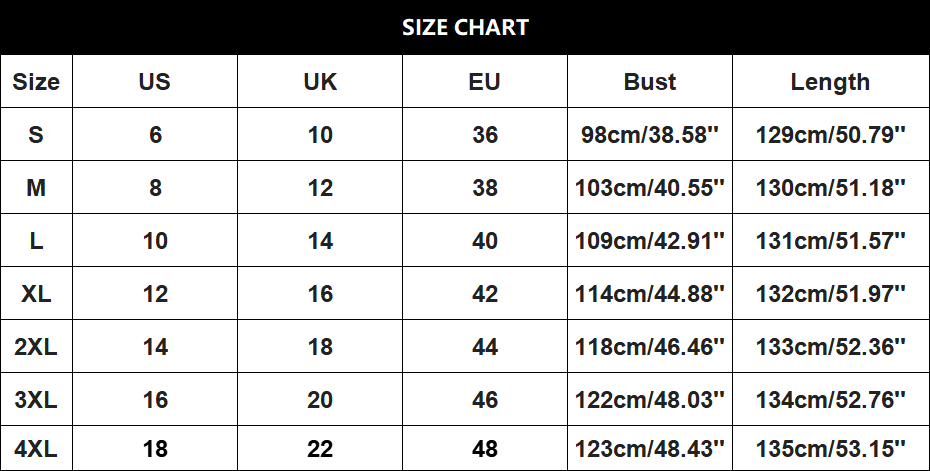The image size is (930, 471).
Task: Select the Length column header
Action: pyautogui.click(x=830, y=82)
